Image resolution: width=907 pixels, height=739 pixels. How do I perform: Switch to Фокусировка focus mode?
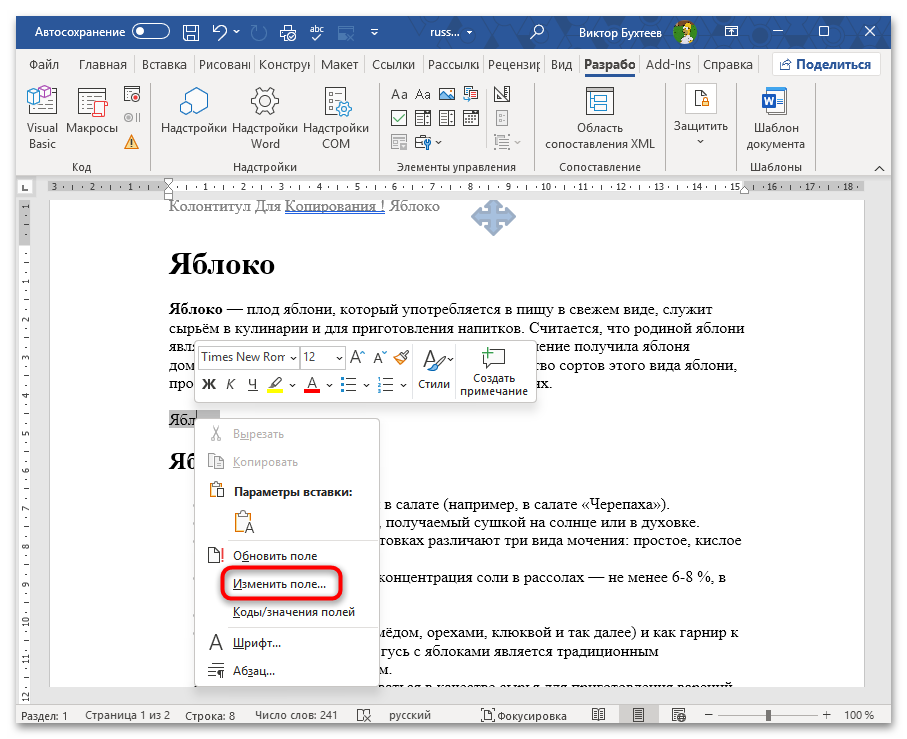[524, 715]
